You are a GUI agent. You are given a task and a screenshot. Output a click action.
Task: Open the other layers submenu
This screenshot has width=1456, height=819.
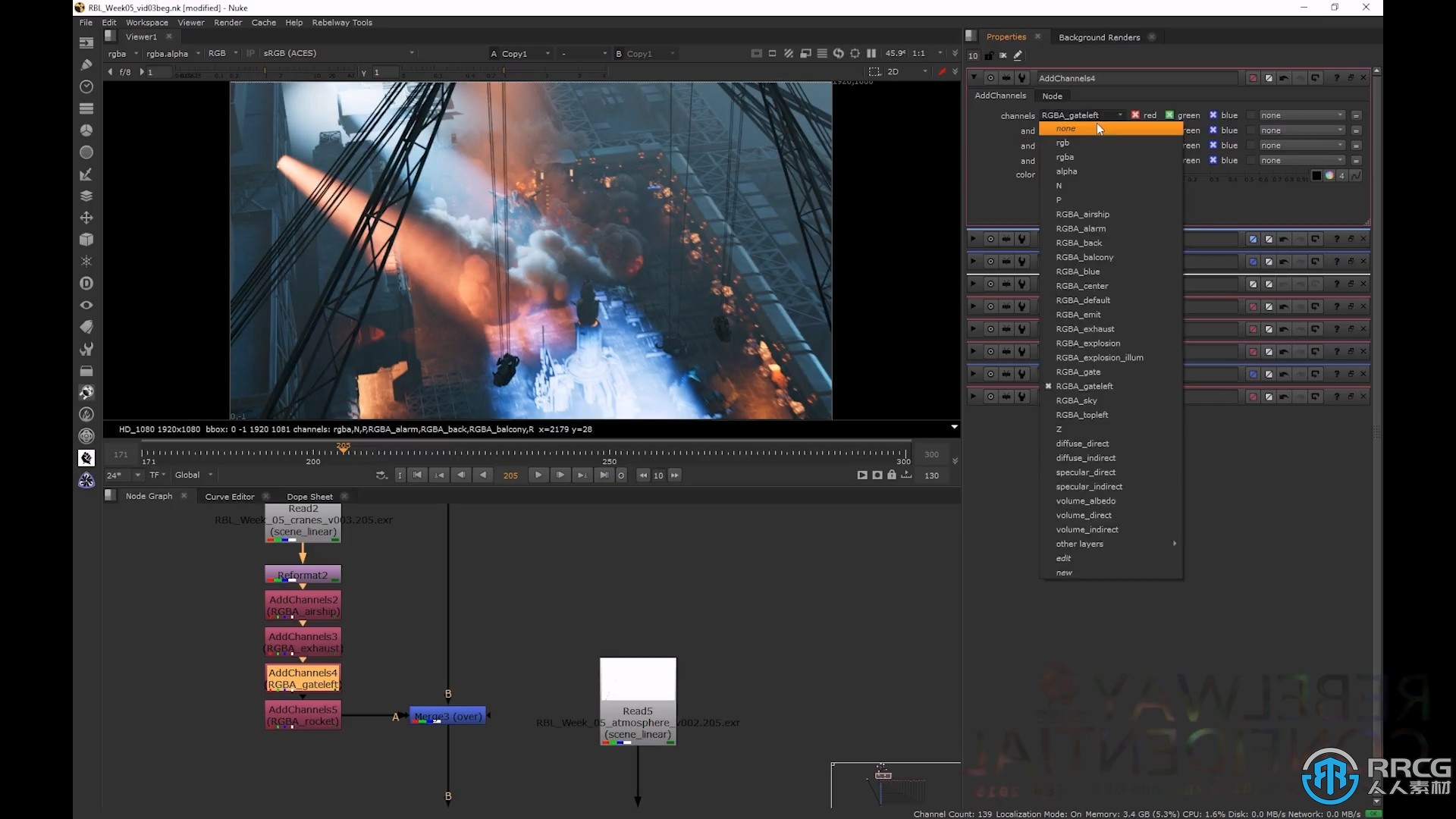point(1111,544)
